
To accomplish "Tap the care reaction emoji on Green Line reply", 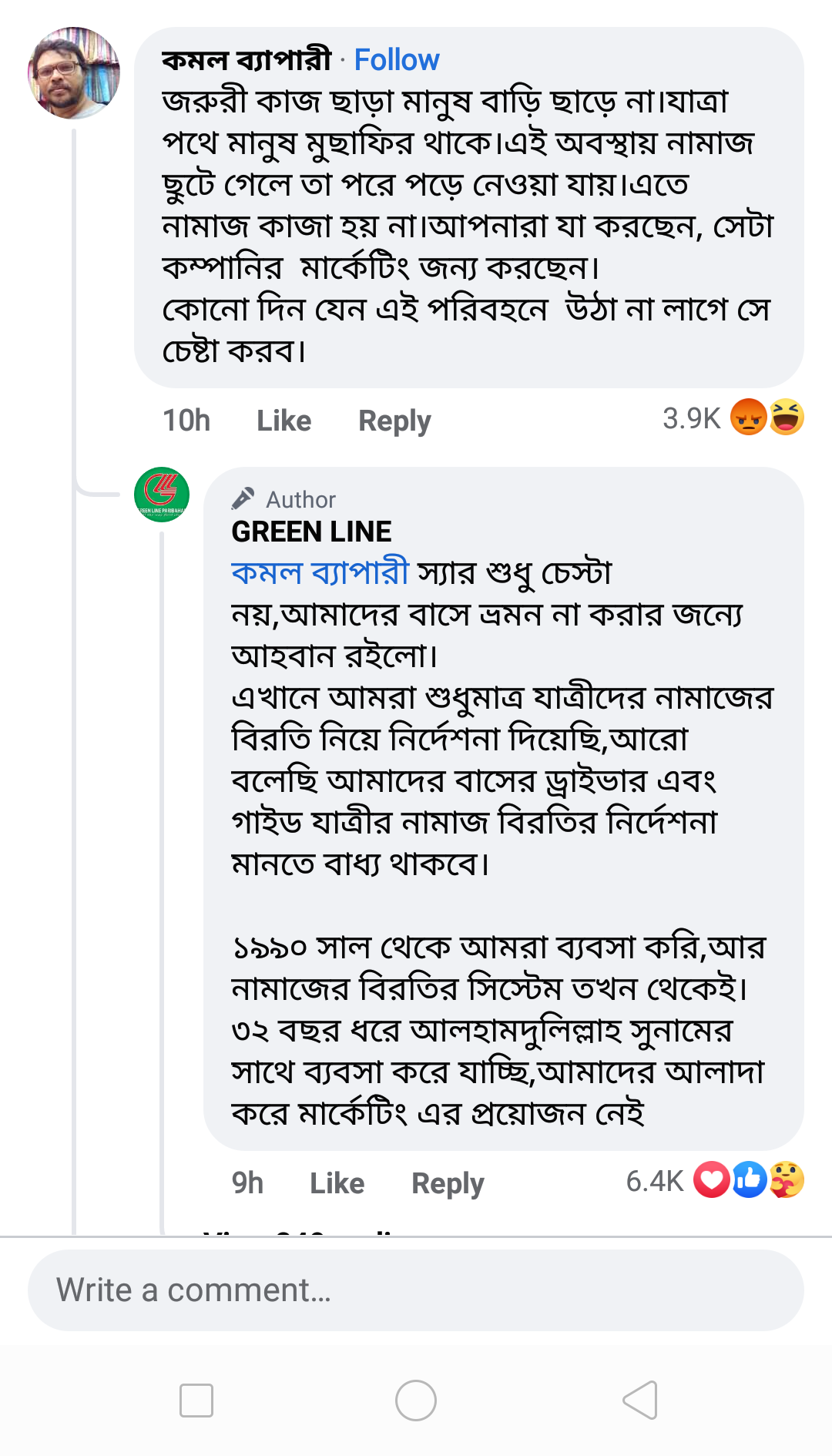I will pyautogui.click(x=787, y=1179).
